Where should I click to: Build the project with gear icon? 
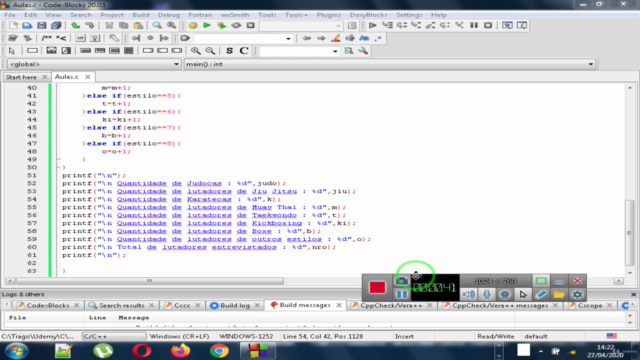pyautogui.click(x=193, y=25)
